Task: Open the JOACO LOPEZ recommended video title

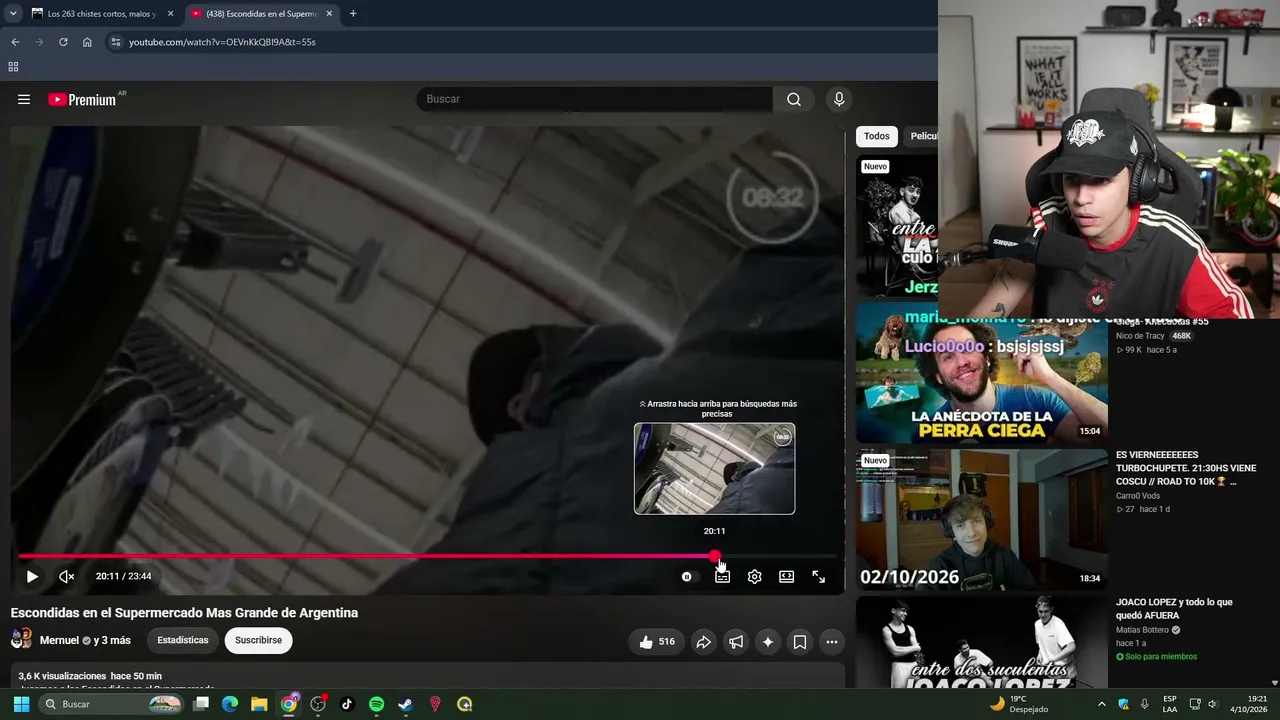Action: click(1174, 609)
